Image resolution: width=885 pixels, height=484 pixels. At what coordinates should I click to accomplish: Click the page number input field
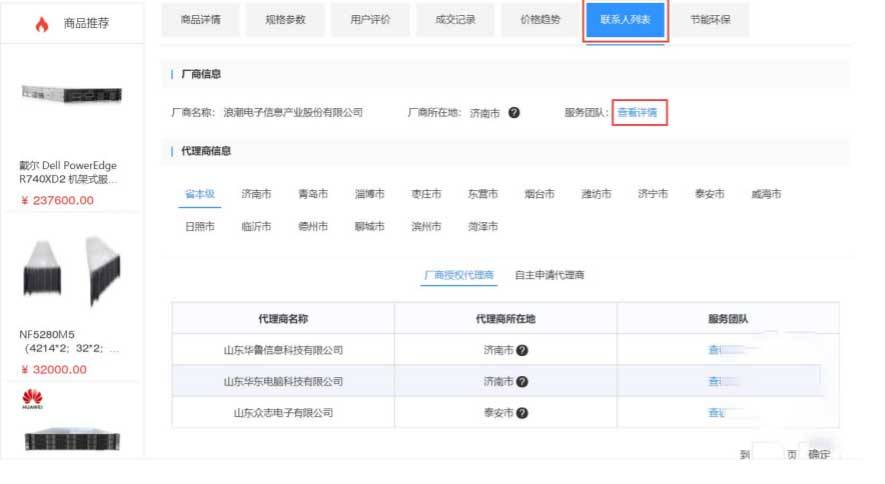coord(766,454)
